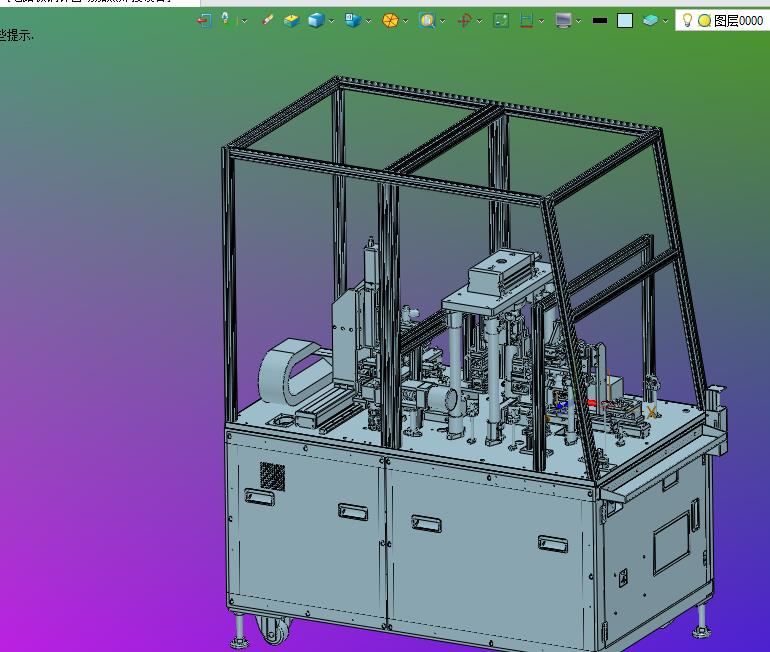
Task: Click the black line color swatch
Action: point(600,21)
